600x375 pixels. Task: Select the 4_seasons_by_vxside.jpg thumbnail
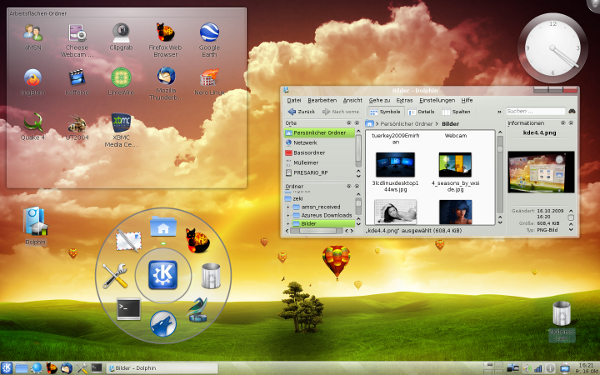pyautogui.click(x=455, y=165)
